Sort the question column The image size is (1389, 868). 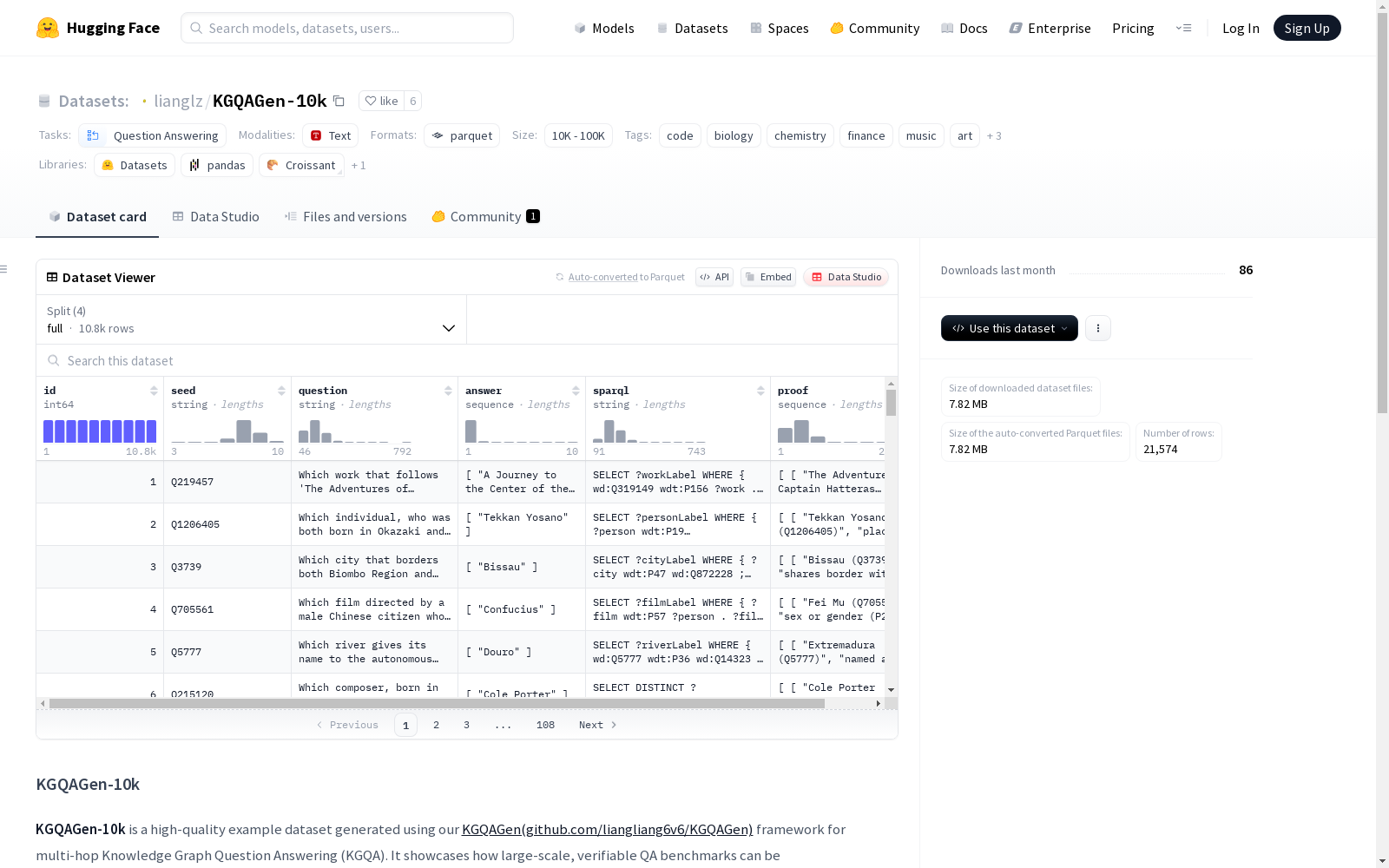(x=448, y=391)
